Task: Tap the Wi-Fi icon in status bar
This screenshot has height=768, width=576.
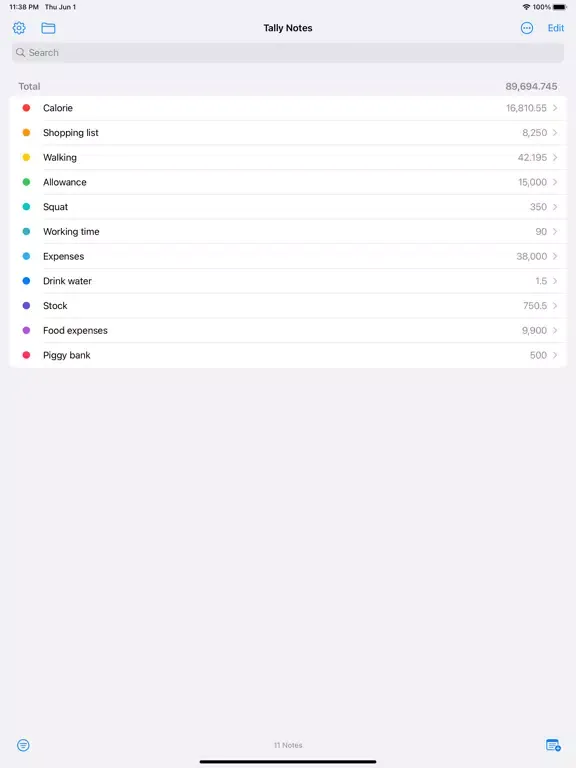Action: pyautogui.click(x=527, y=7)
